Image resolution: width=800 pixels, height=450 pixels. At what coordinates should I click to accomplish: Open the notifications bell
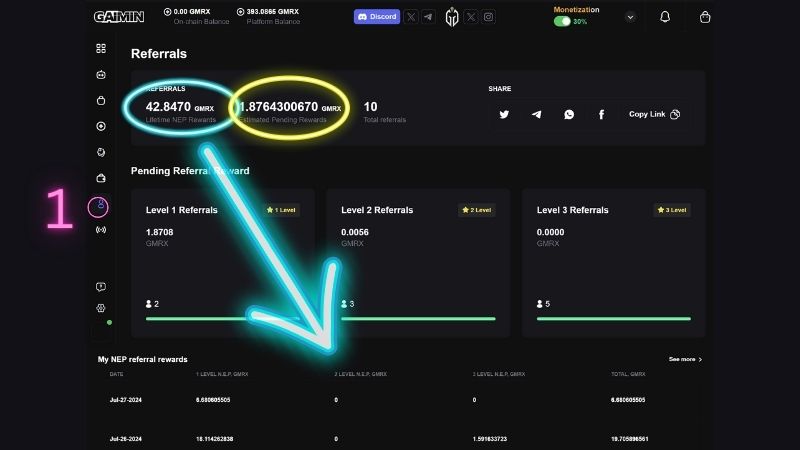[665, 17]
